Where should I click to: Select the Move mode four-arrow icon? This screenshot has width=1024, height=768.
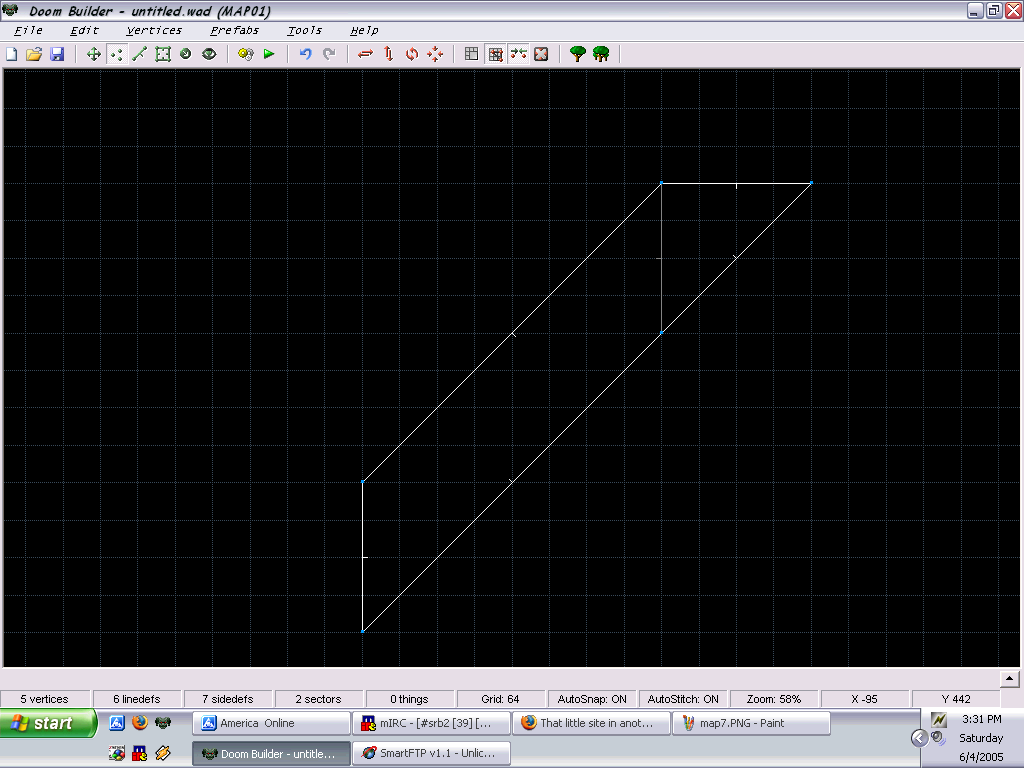(93, 54)
